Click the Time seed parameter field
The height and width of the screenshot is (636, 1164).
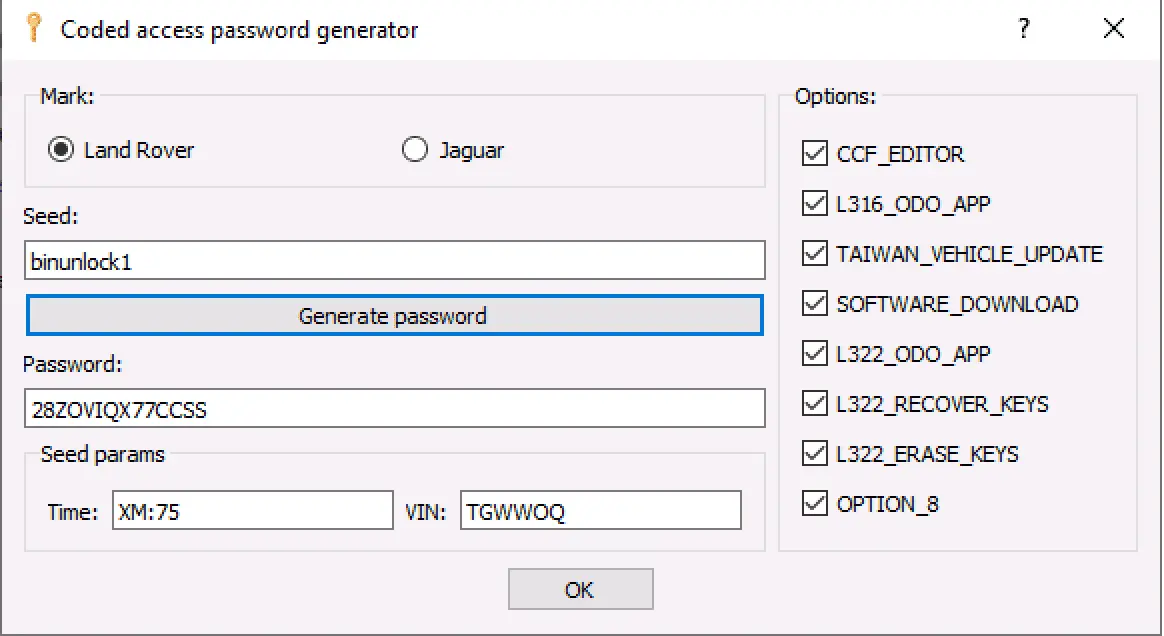(x=252, y=510)
